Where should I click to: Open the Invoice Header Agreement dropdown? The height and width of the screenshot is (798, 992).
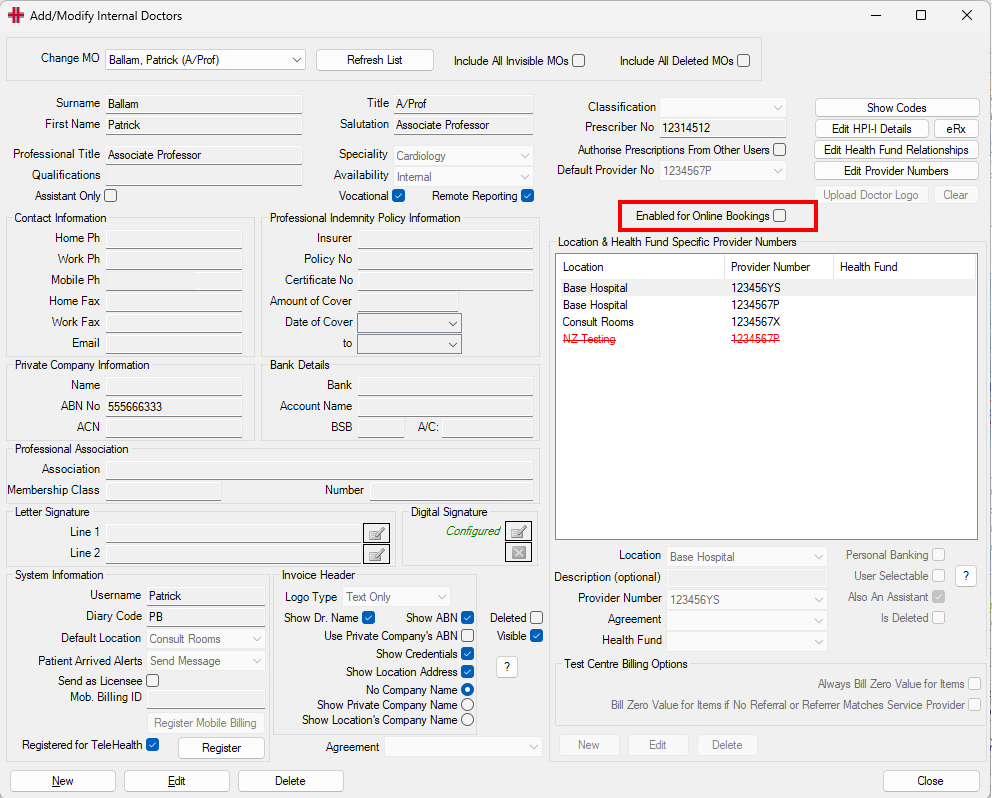[463, 747]
